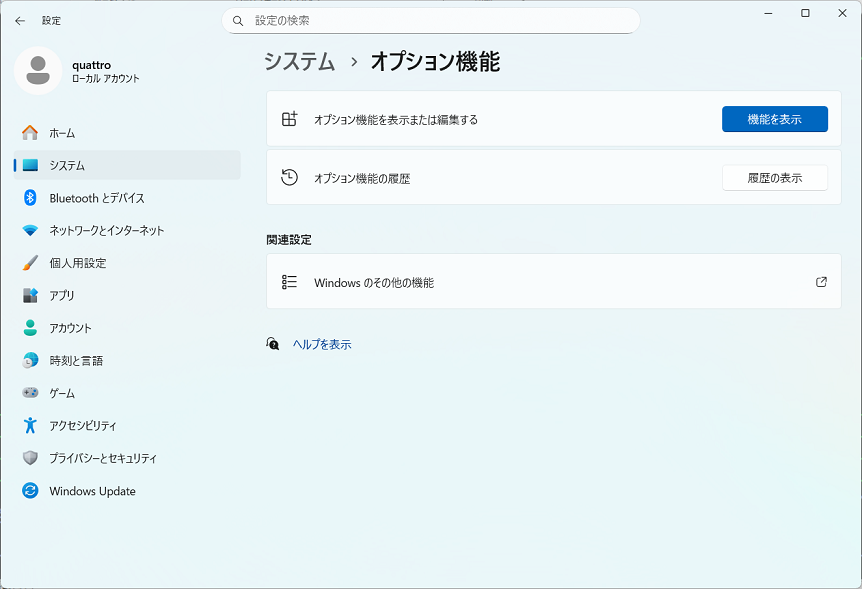
Task: Navigate to システム in the breadcrumb
Action: click(299, 61)
